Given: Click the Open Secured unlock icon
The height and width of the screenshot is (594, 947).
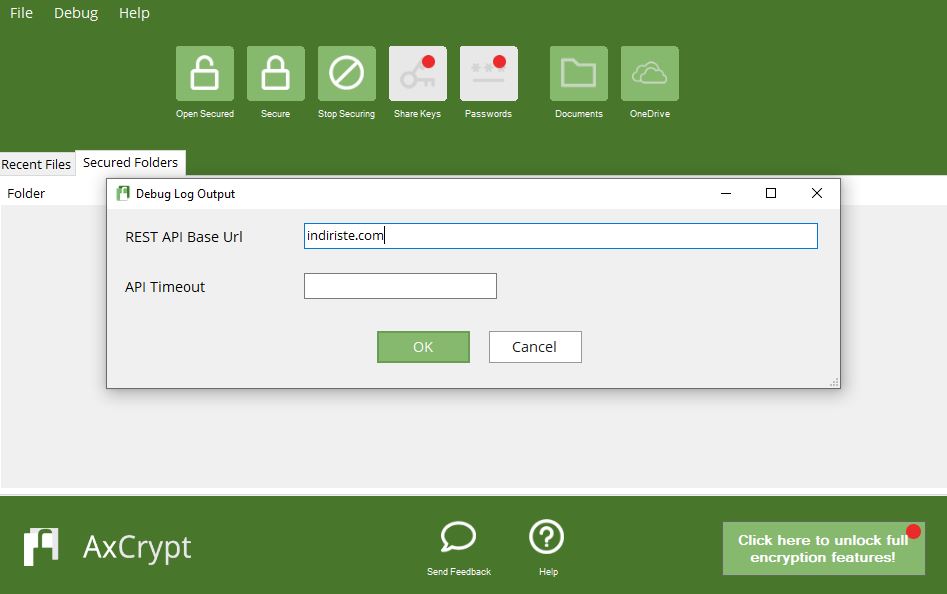Looking at the screenshot, I should [205, 74].
